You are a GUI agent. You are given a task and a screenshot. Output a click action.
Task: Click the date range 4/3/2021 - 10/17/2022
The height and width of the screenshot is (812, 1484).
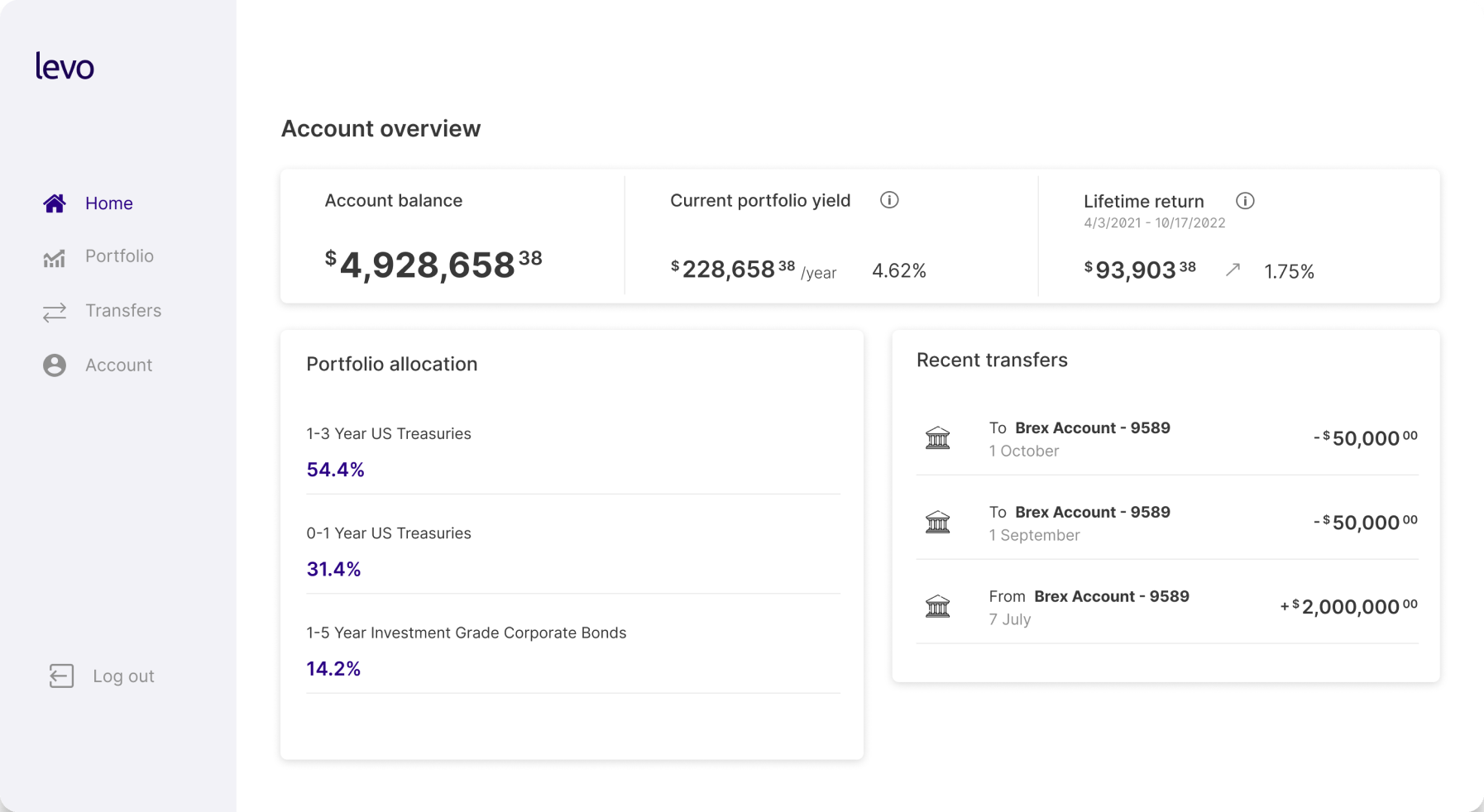[1155, 223]
